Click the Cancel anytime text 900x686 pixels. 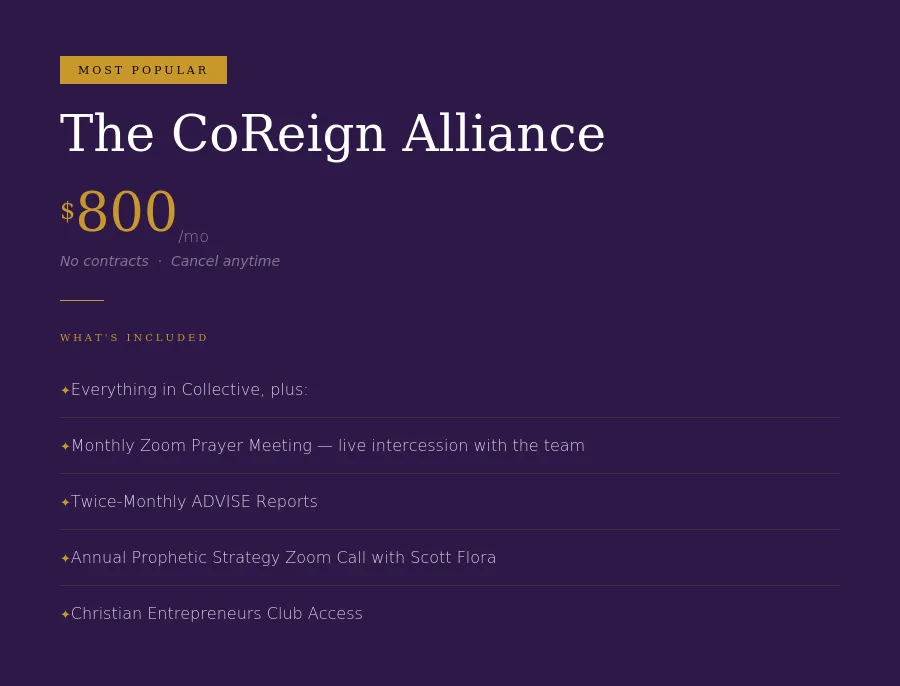point(225,261)
